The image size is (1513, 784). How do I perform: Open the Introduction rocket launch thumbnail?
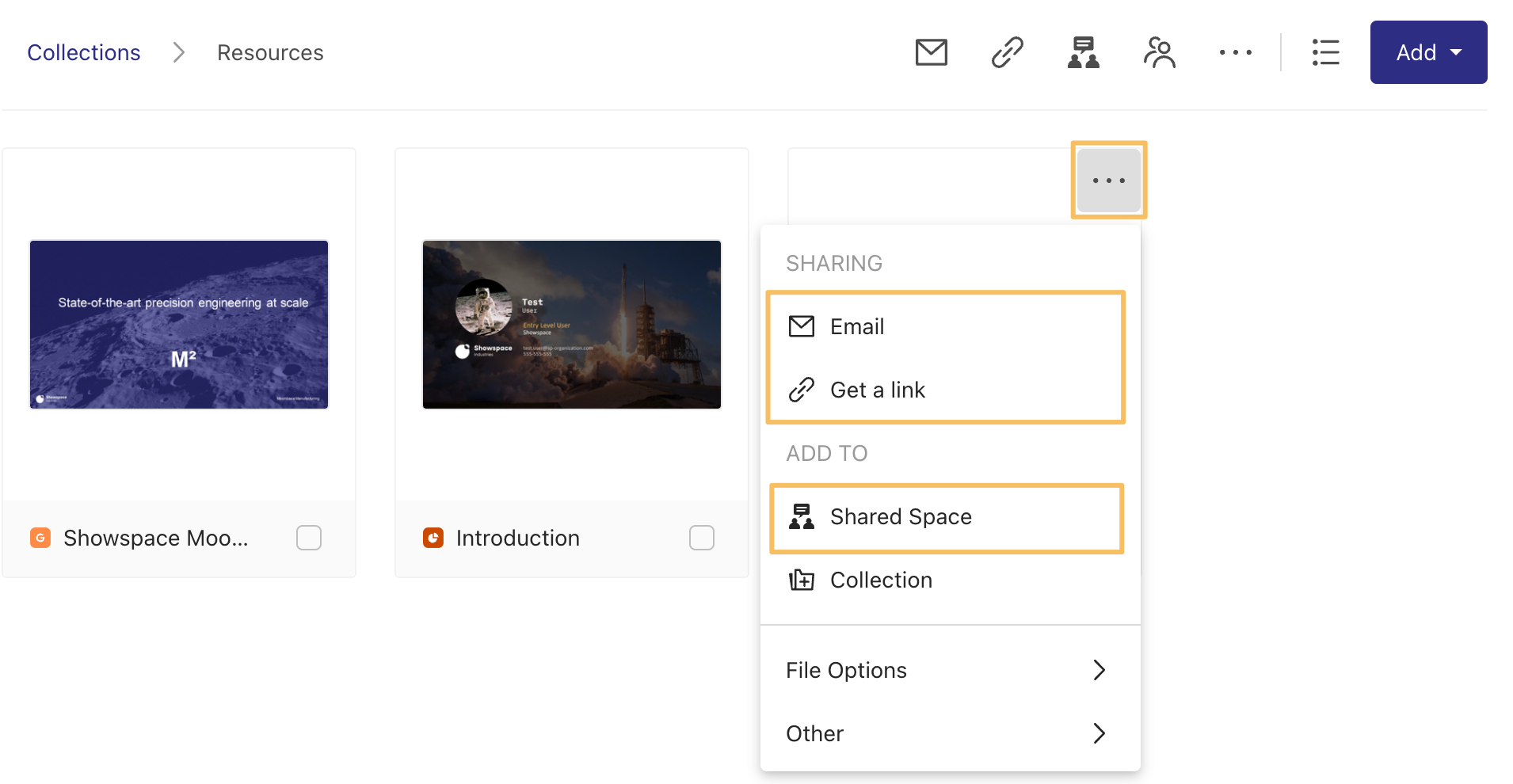572,325
